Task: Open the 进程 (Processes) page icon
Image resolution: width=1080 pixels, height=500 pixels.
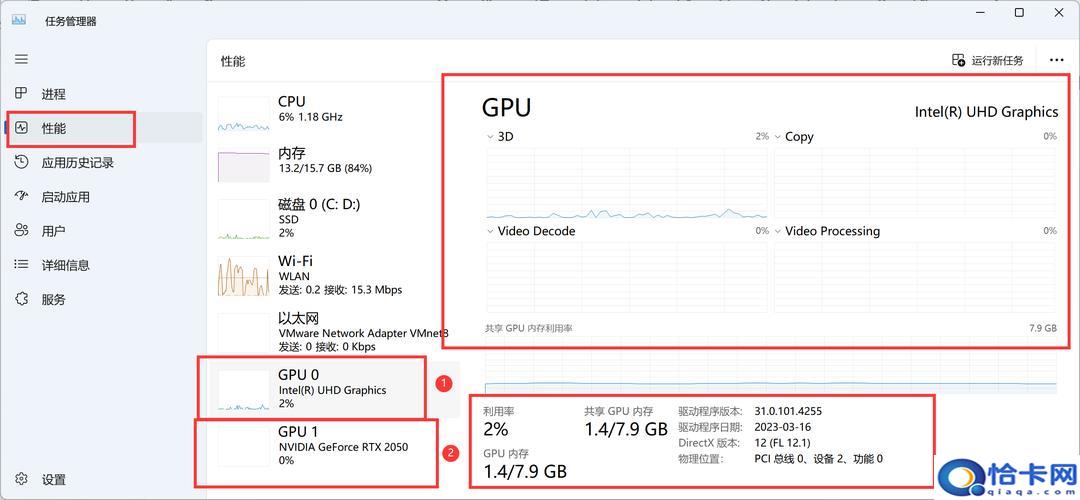Action: (21, 94)
